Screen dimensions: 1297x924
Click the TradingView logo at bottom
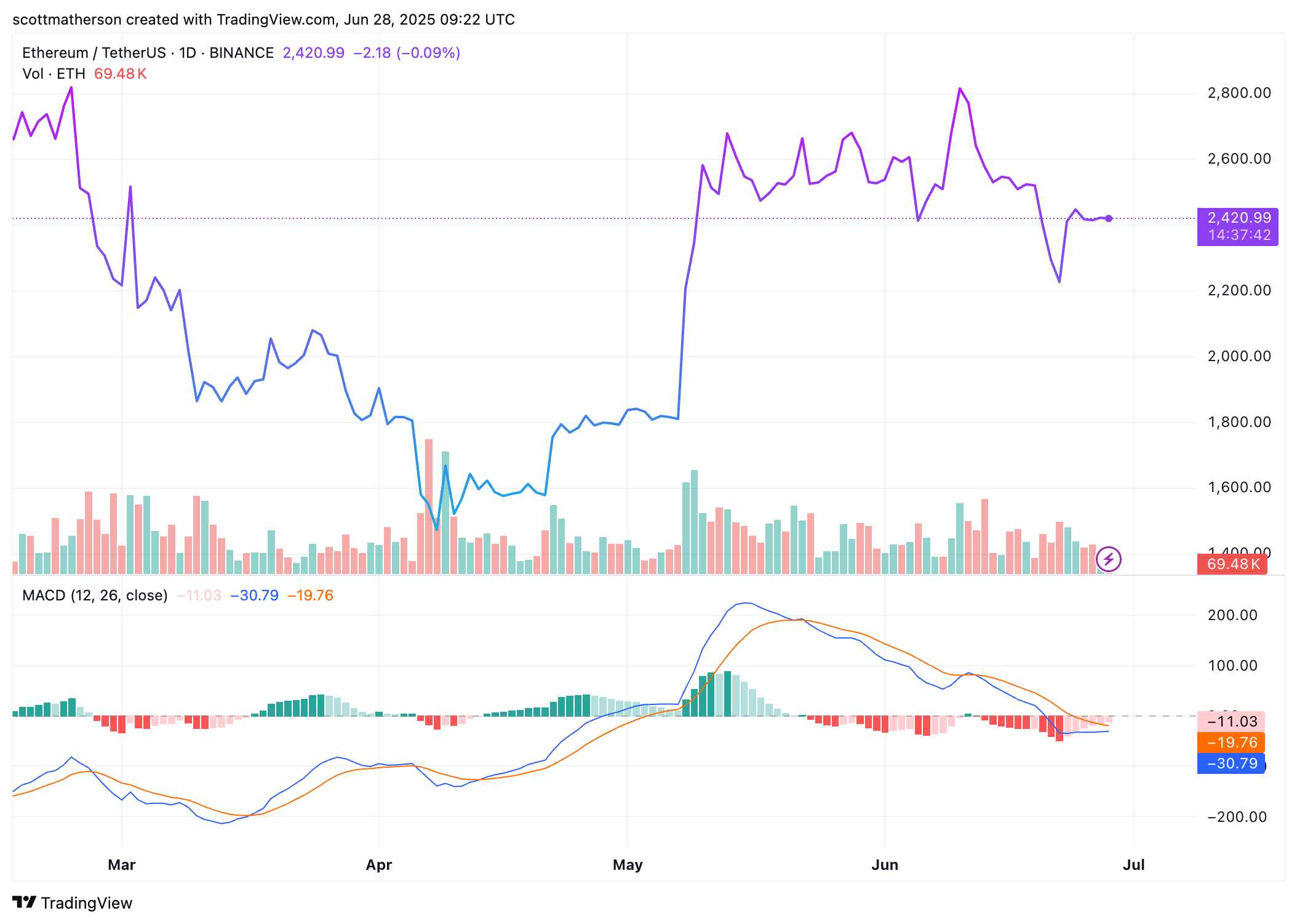click(72, 902)
